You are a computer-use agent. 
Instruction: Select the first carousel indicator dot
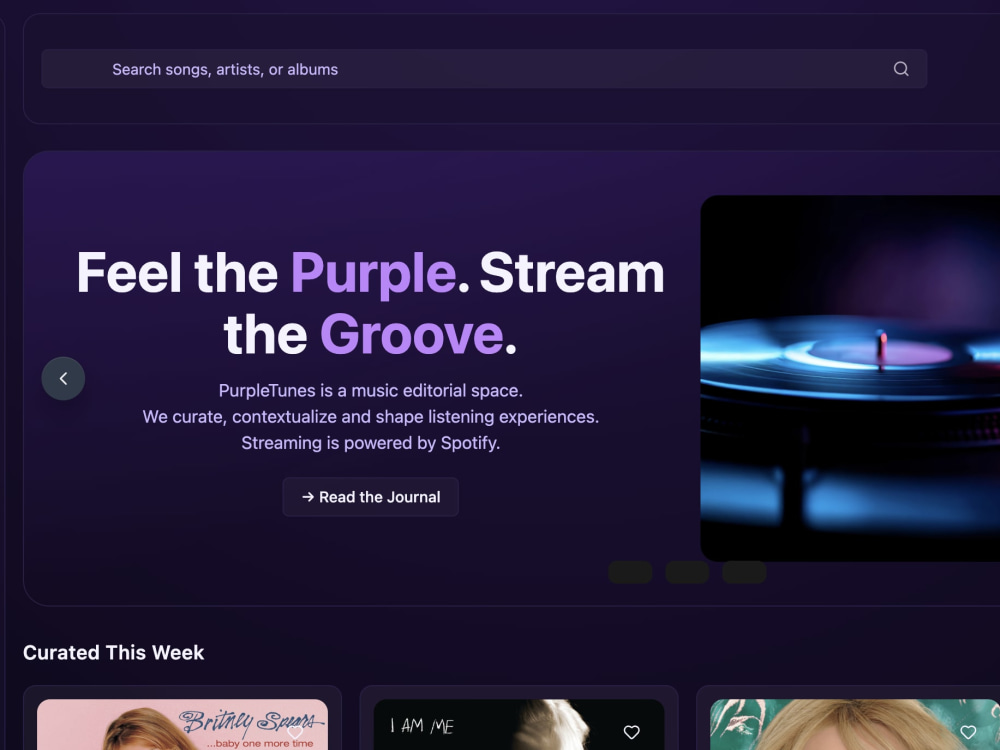(x=630, y=572)
